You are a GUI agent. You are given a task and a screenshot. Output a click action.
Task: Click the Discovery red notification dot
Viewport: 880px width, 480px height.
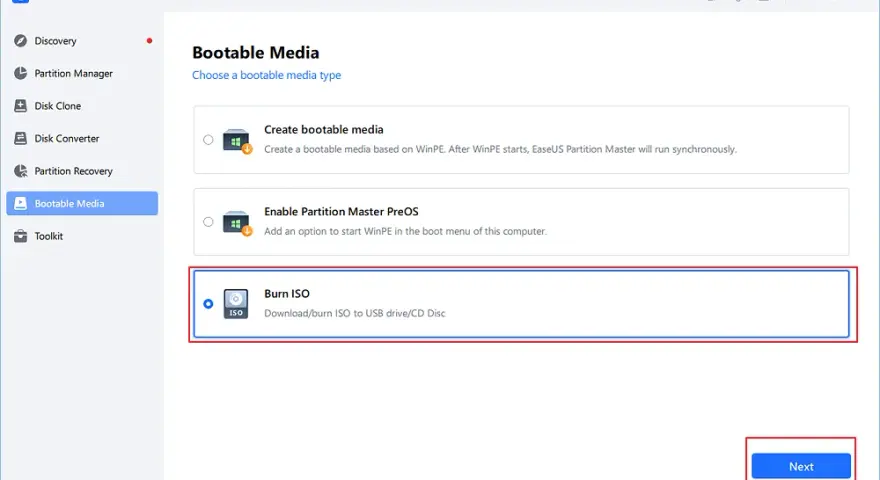click(149, 40)
